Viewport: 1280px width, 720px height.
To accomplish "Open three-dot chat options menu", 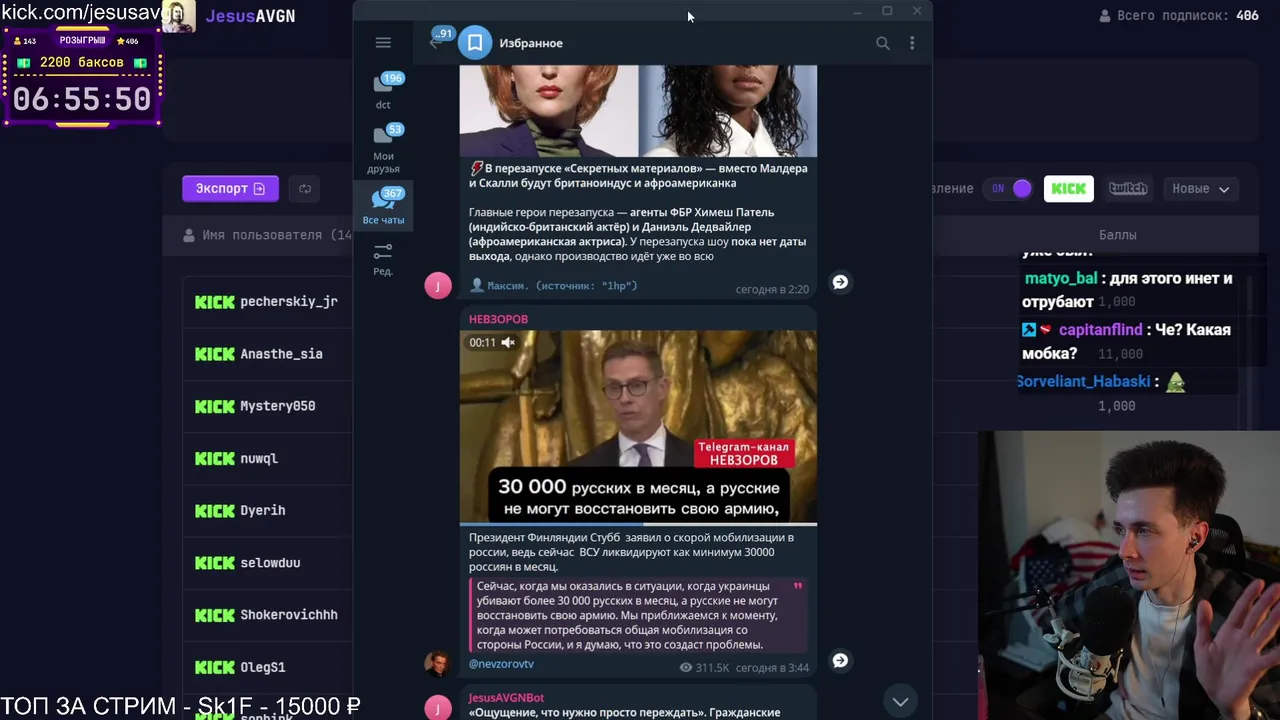I will (x=912, y=43).
